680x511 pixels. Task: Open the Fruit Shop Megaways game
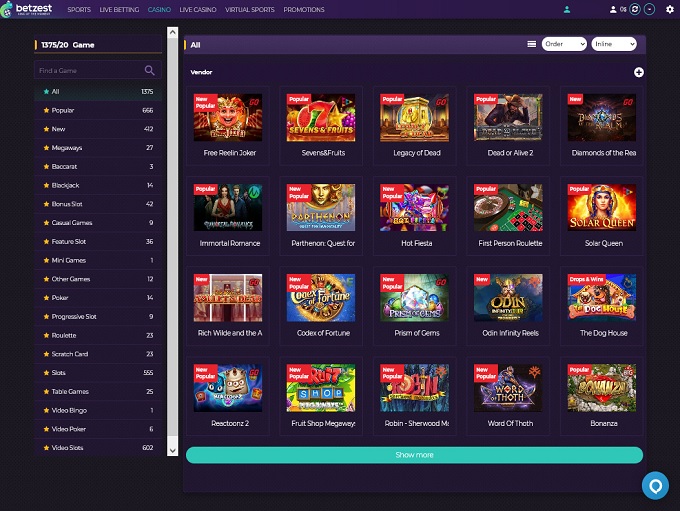(321, 396)
